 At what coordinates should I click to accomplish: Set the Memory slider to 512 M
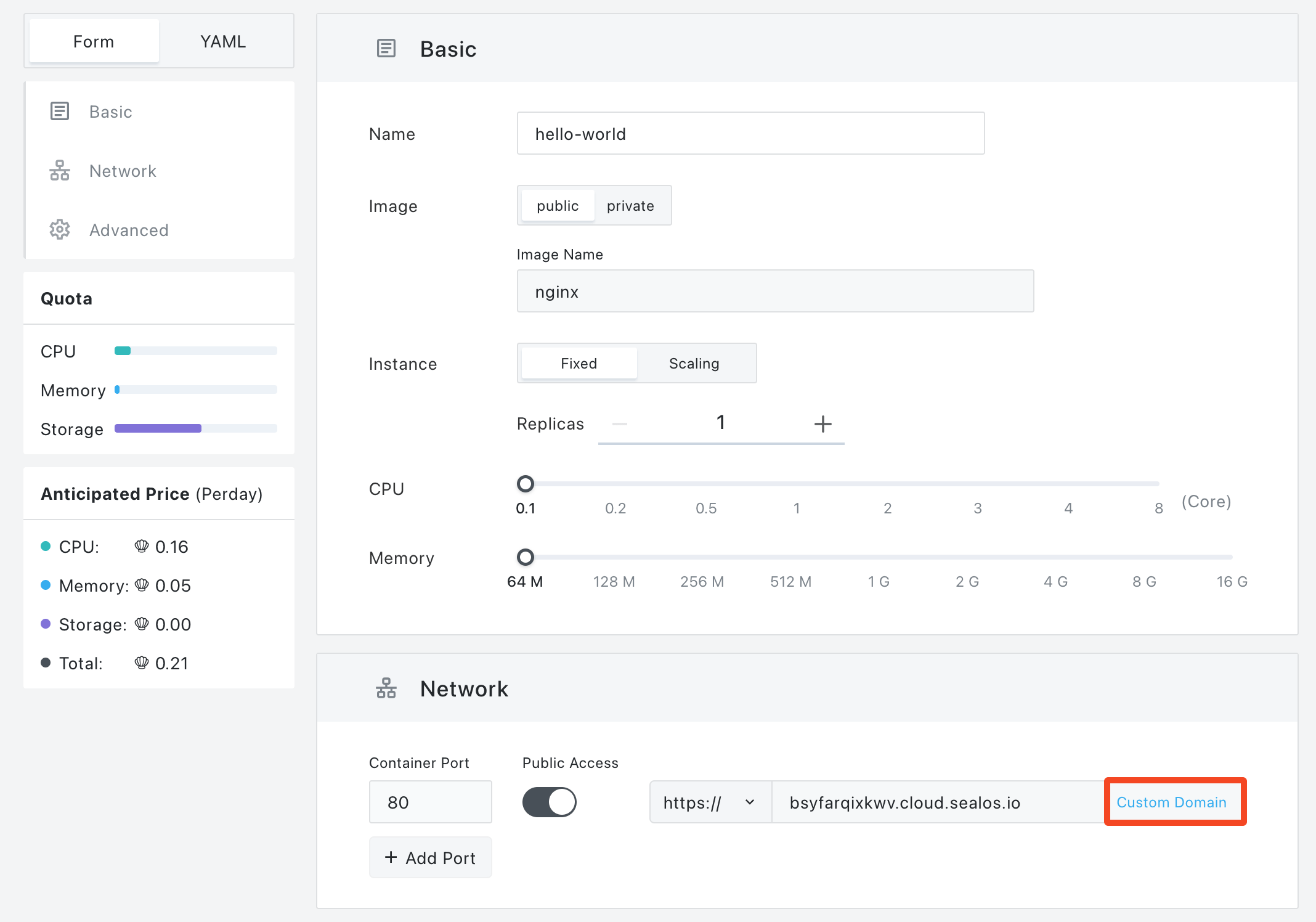[791, 557]
